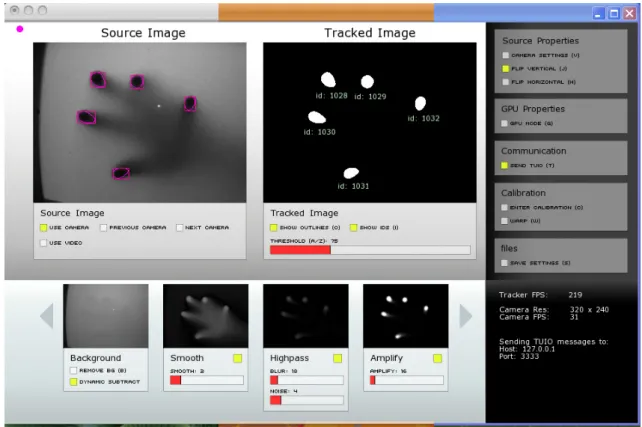Click the blob labeled id: 1031
This screenshot has width=642, height=427.
(x=351, y=173)
